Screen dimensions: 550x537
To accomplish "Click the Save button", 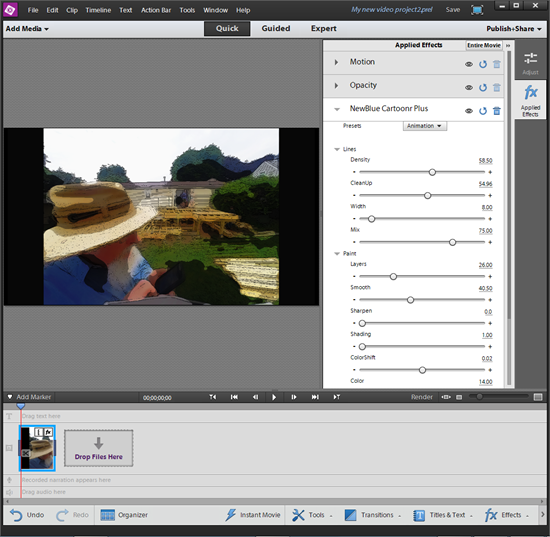I will (x=453, y=10).
